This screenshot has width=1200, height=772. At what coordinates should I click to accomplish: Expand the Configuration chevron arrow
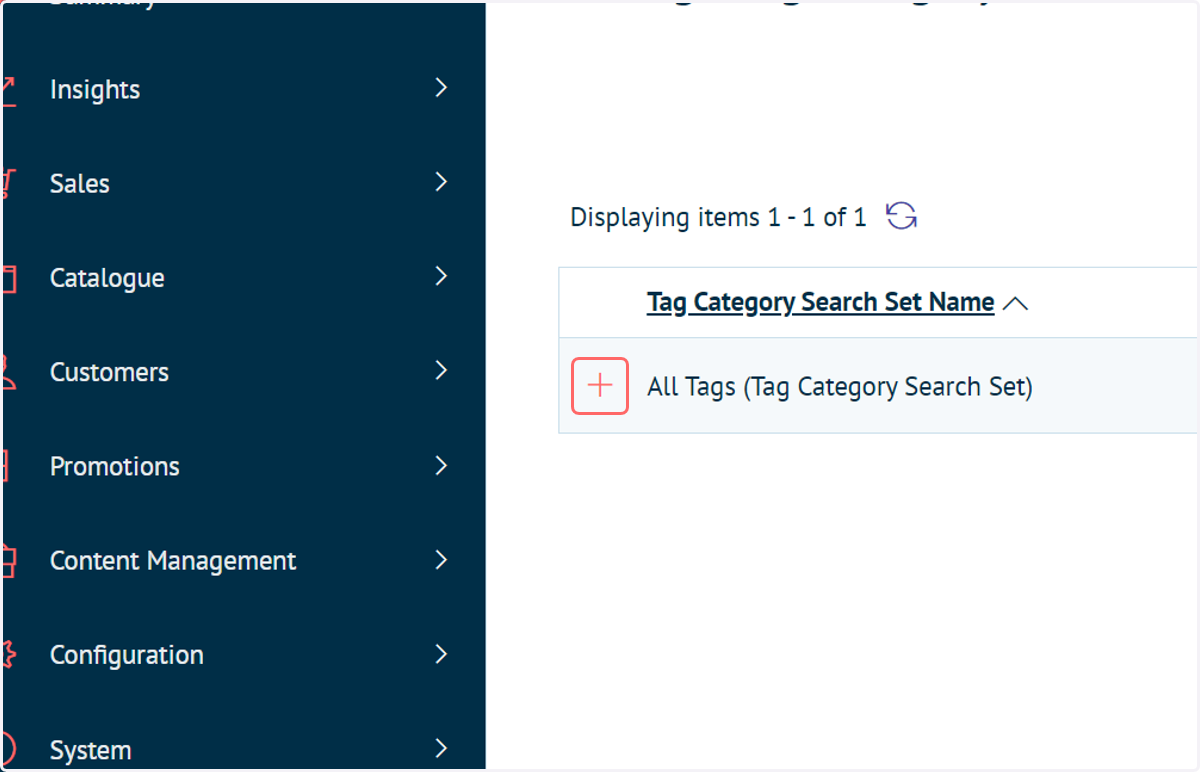[x=442, y=654]
